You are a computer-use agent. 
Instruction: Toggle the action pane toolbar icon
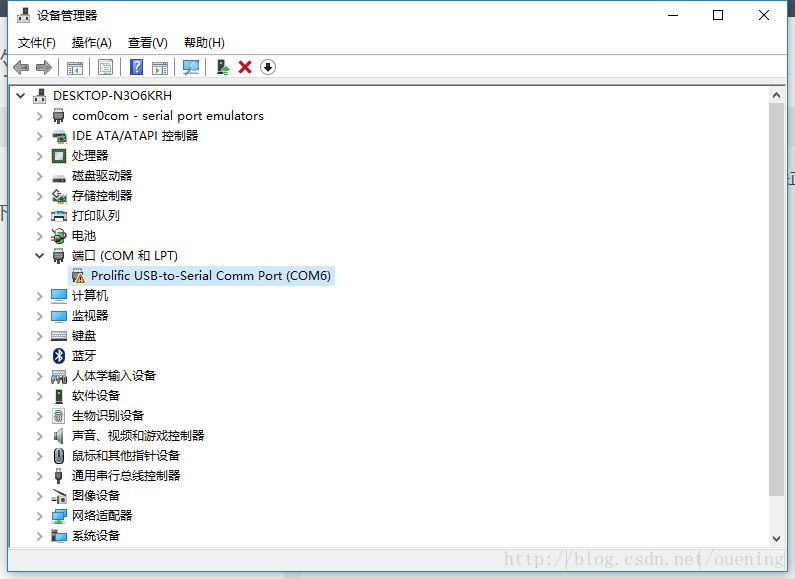(160, 67)
